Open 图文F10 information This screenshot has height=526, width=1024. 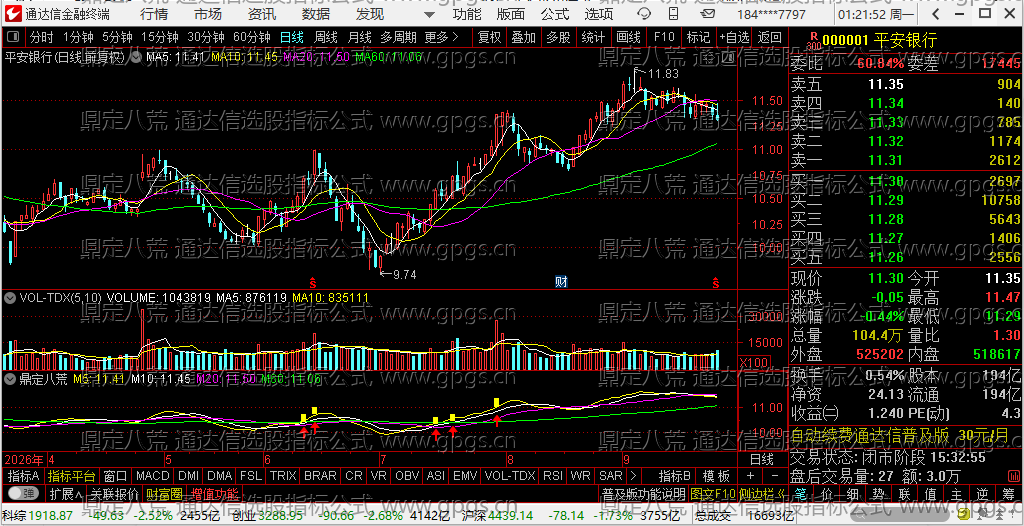click(713, 493)
